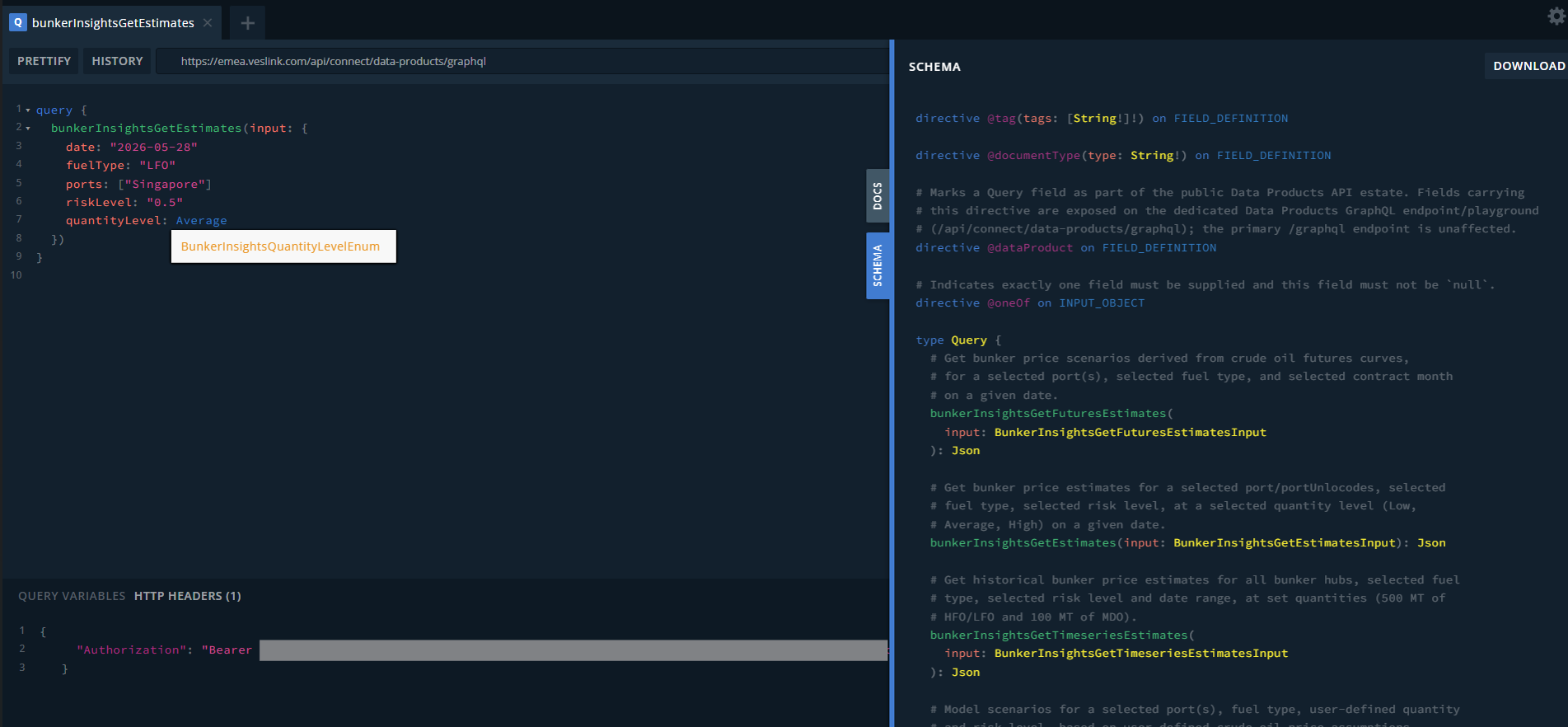The width and height of the screenshot is (1568, 727).
Task: Click the GraphQL endpoint URL field
Action: pos(522,61)
